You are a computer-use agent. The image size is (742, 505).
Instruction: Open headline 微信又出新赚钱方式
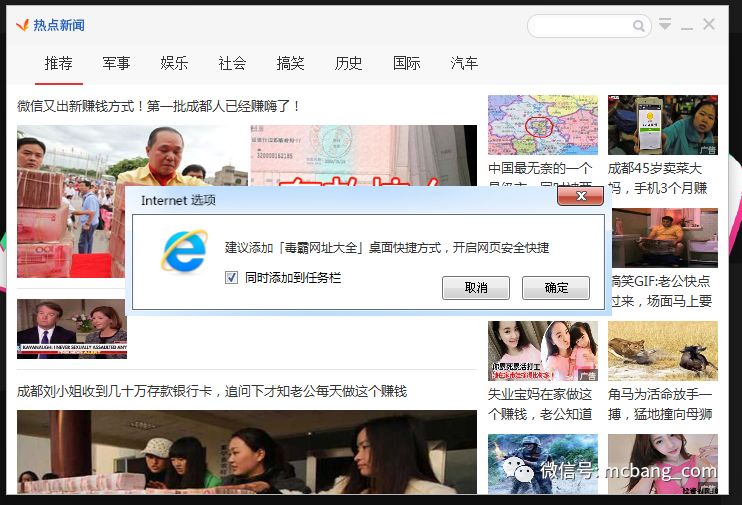(x=159, y=106)
